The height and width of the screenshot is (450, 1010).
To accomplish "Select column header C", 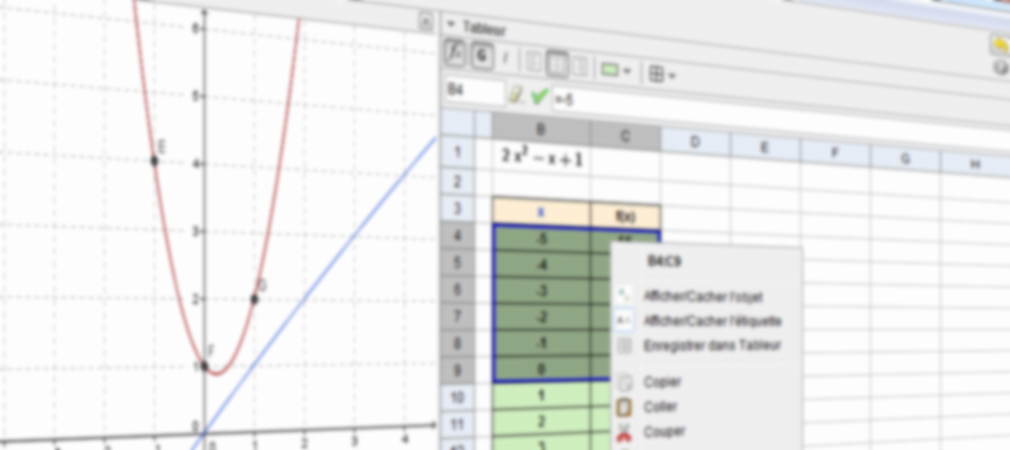I will pyautogui.click(x=625, y=135).
